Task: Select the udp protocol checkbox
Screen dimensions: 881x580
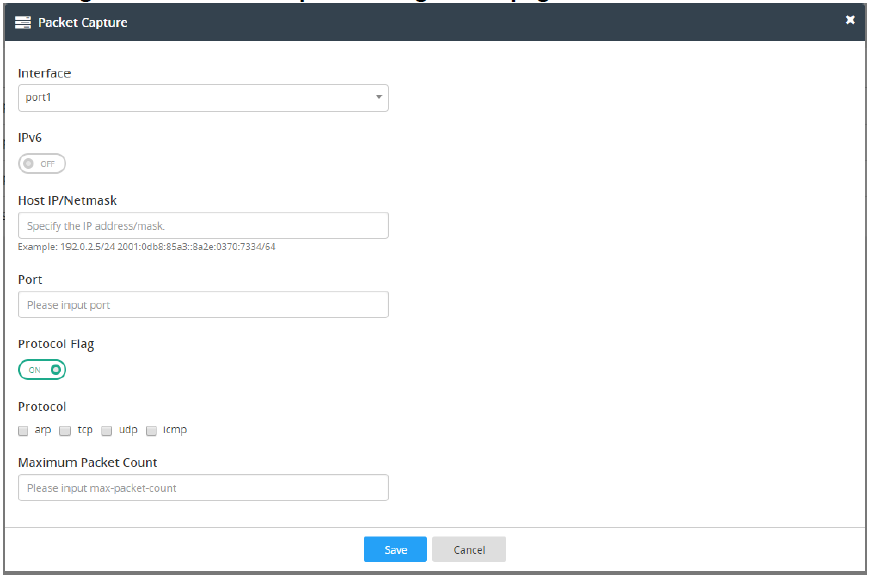Action: 106,430
